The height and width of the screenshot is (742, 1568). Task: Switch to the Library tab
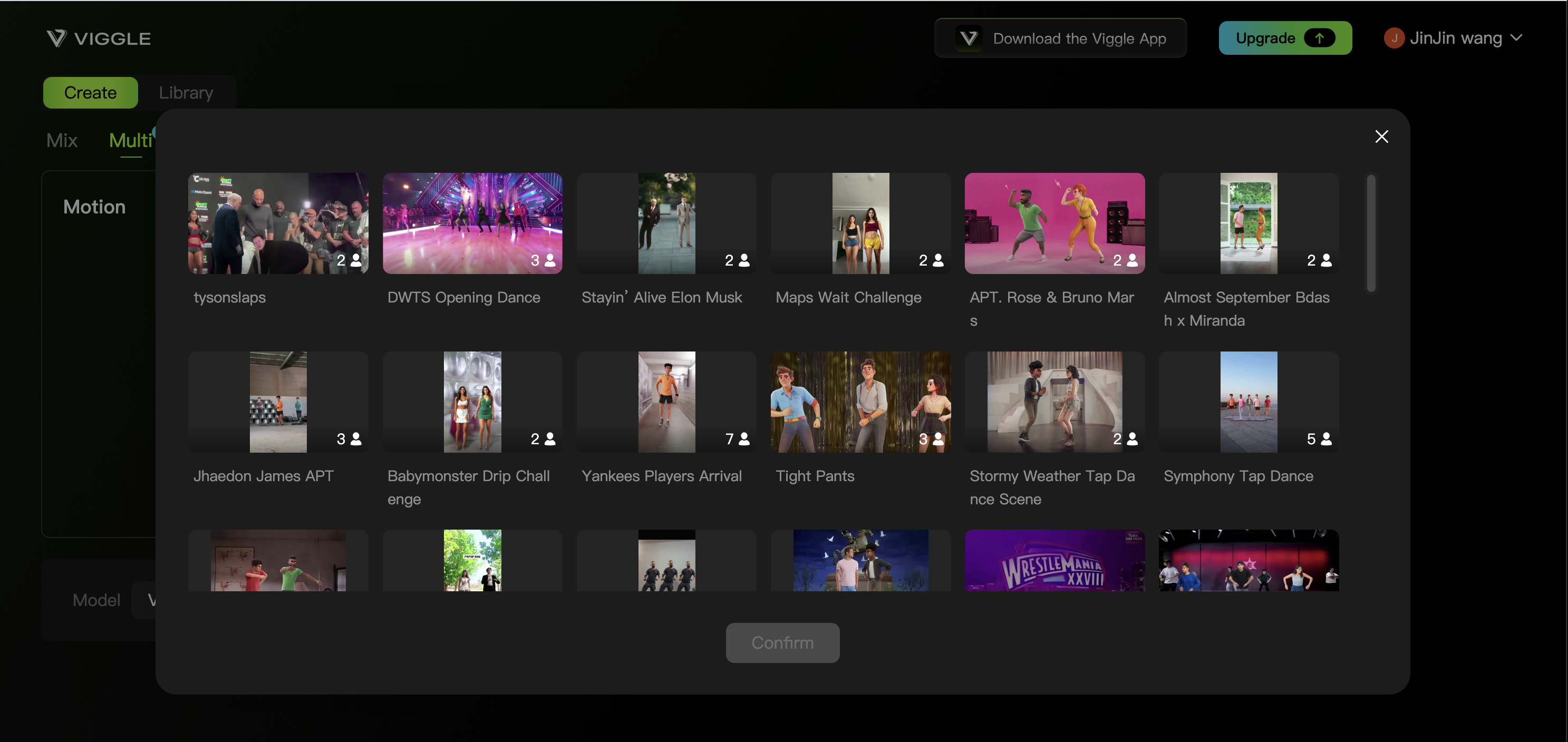186,92
